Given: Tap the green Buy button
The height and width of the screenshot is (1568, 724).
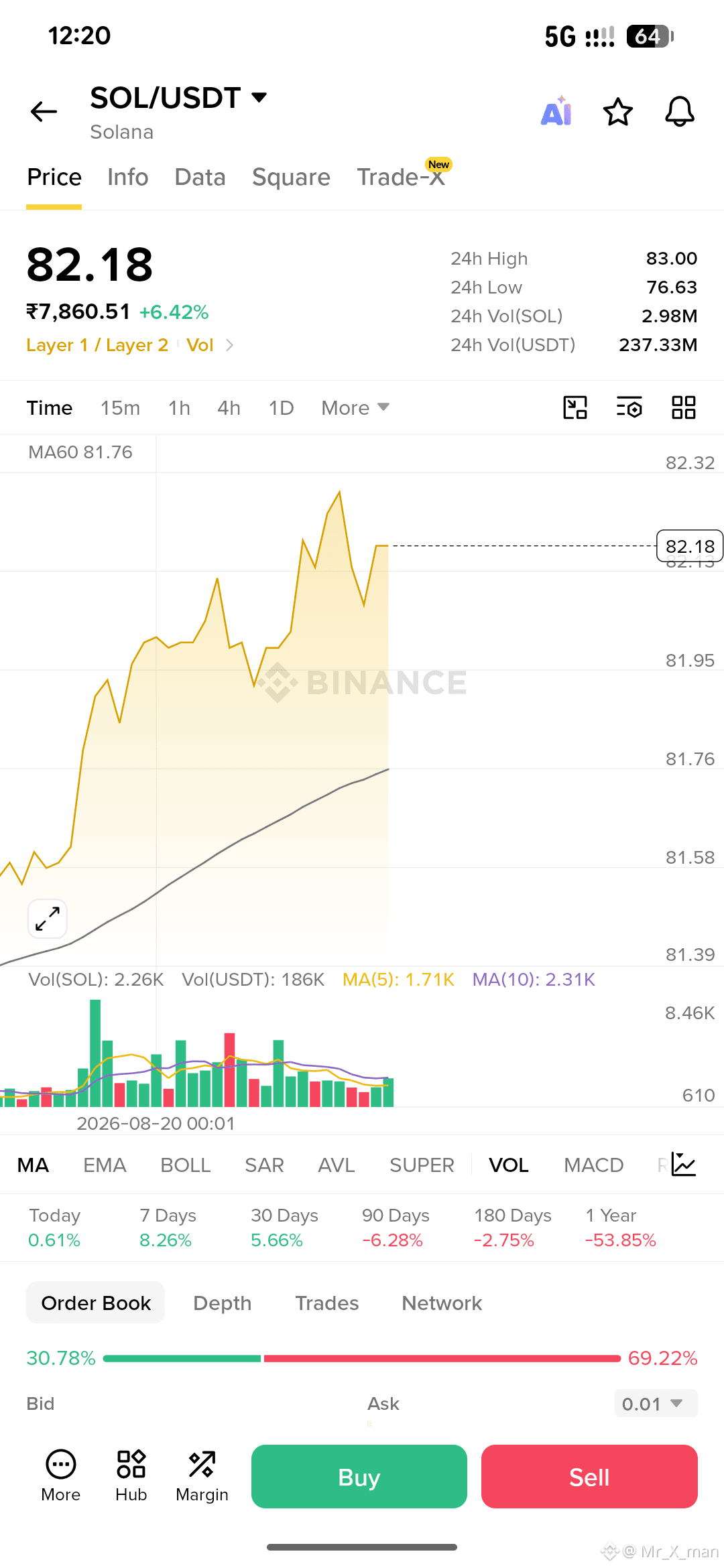Looking at the screenshot, I should [359, 1477].
